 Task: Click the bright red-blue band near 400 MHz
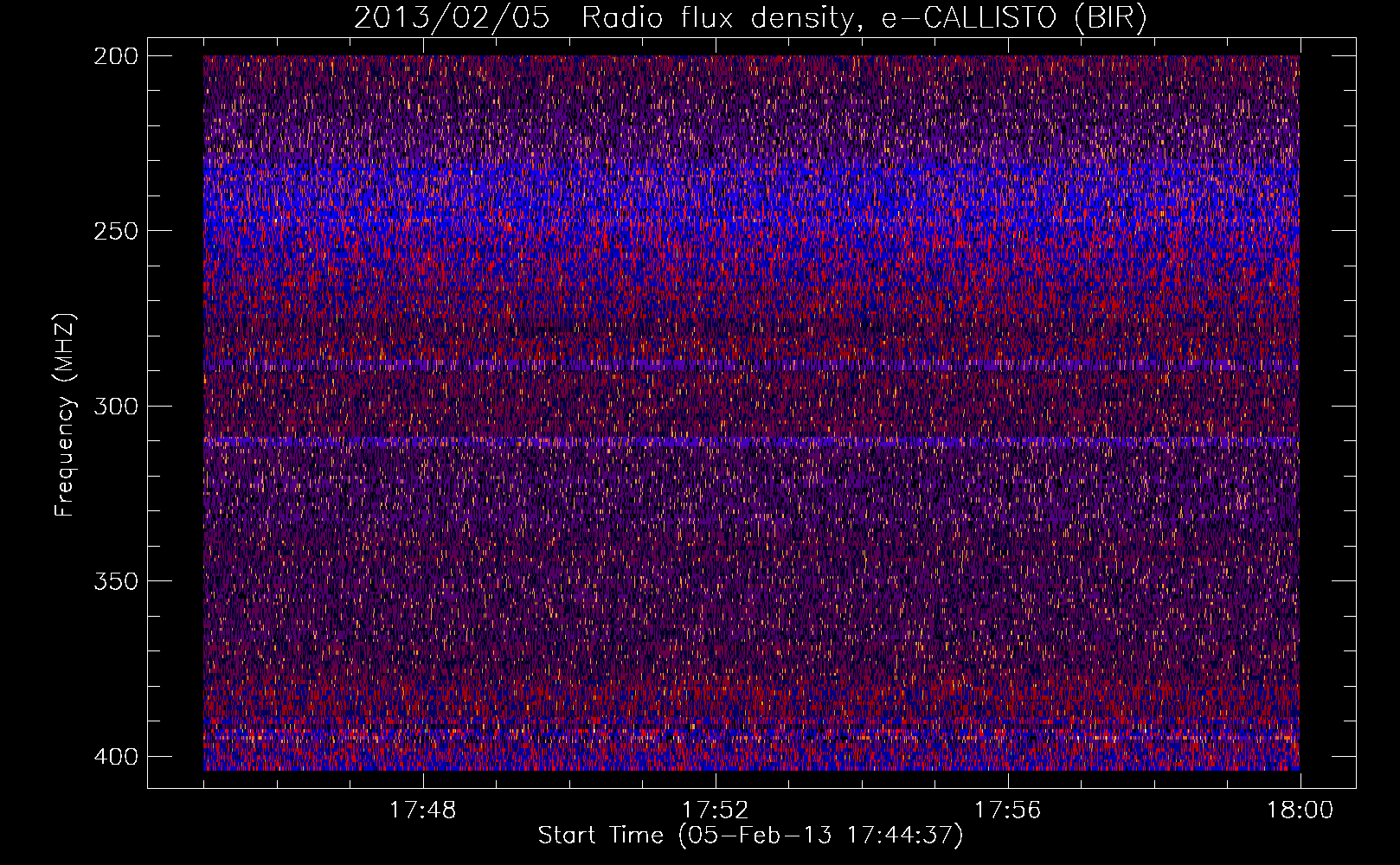click(750, 754)
